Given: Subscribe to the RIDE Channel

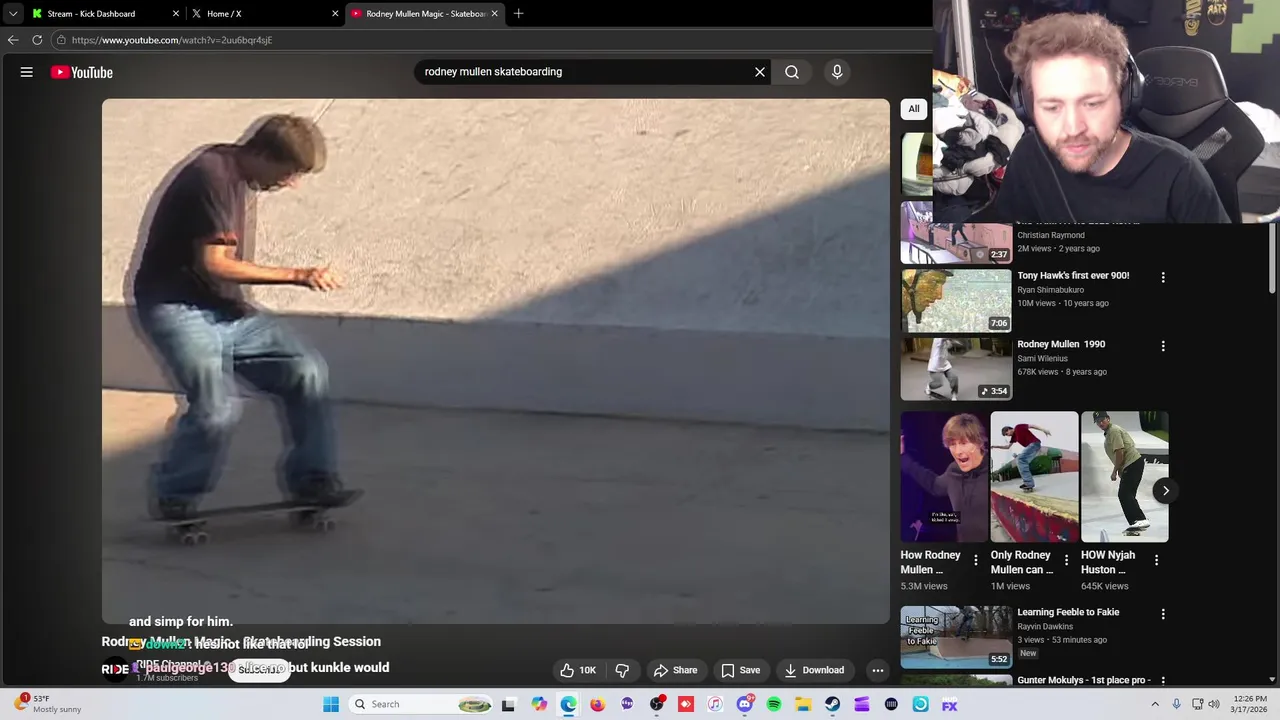Looking at the screenshot, I should [x=260, y=669].
